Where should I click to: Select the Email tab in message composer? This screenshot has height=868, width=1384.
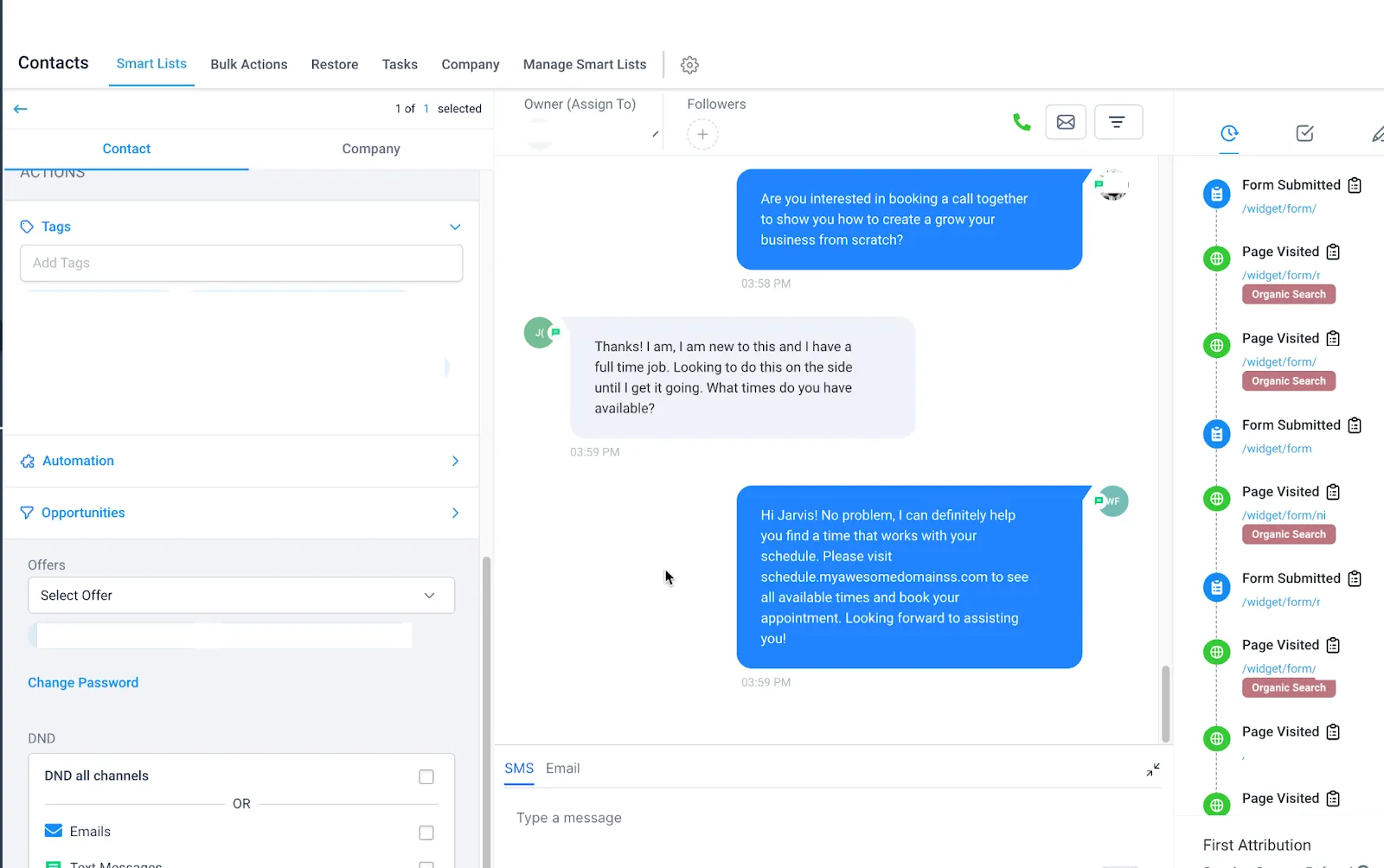pos(562,769)
